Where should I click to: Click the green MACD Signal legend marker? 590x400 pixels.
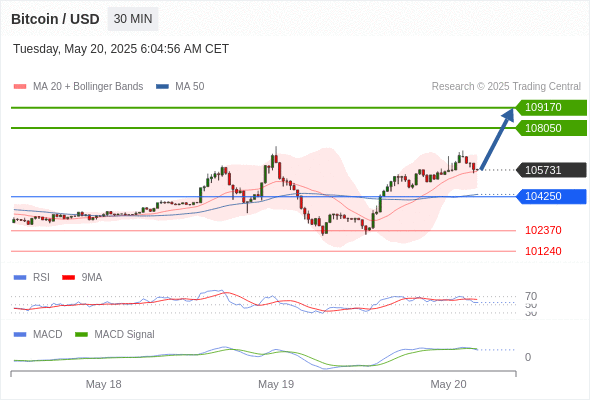pyautogui.click(x=81, y=335)
